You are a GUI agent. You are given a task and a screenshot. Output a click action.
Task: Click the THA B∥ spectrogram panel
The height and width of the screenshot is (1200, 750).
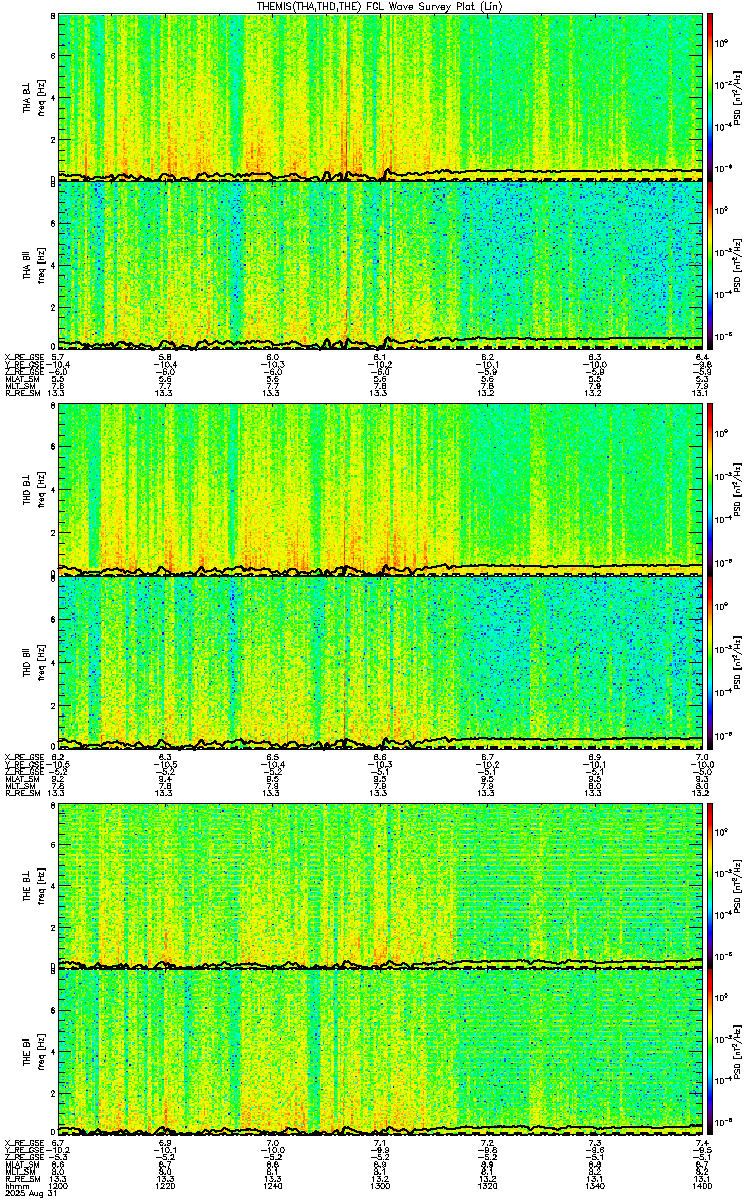coord(380,265)
